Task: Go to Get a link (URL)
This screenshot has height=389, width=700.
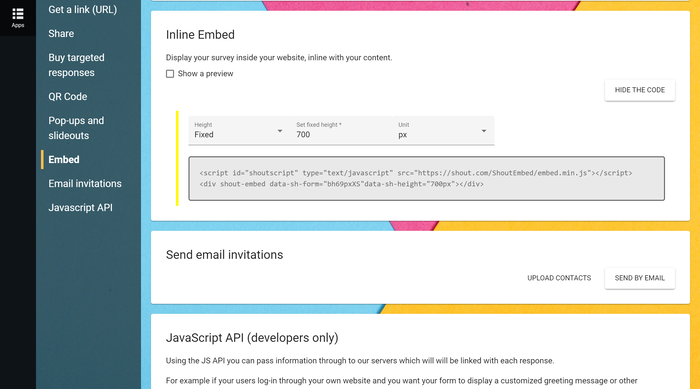Action: (x=83, y=9)
